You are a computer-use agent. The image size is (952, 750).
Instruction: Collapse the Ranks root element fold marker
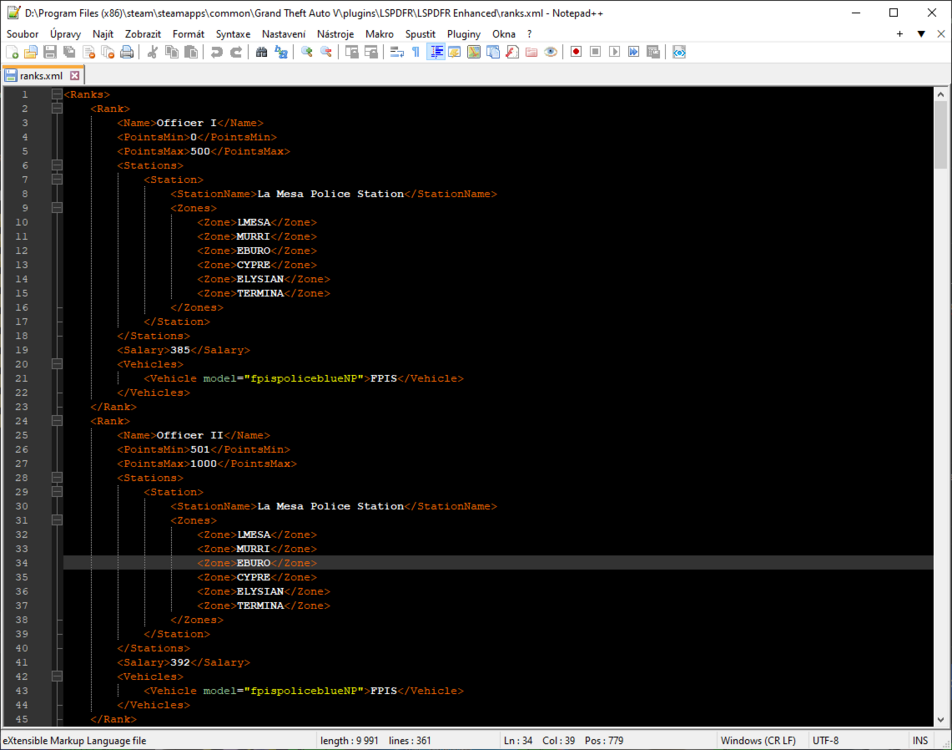tap(56, 94)
